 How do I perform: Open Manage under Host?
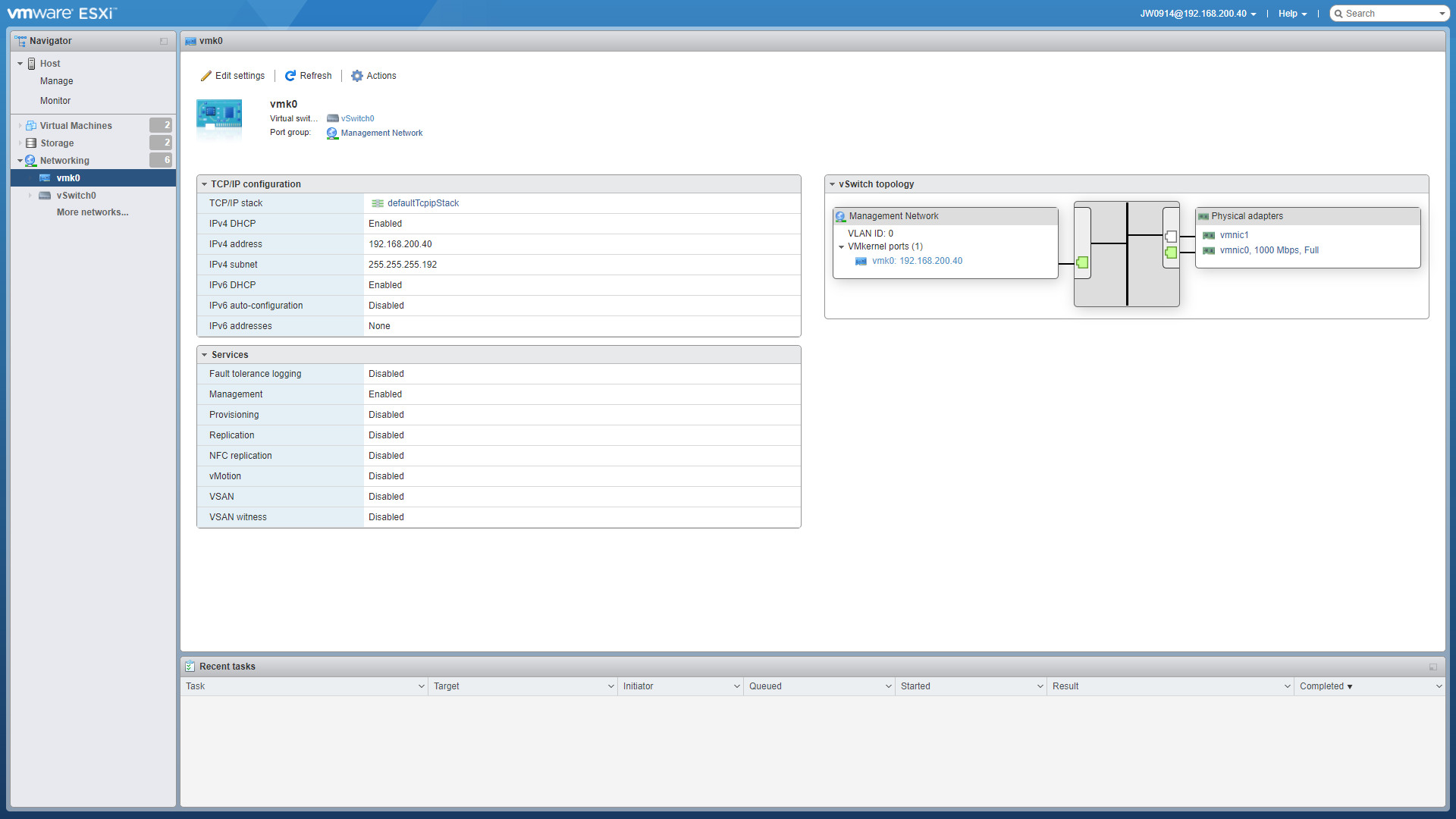(57, 81)
